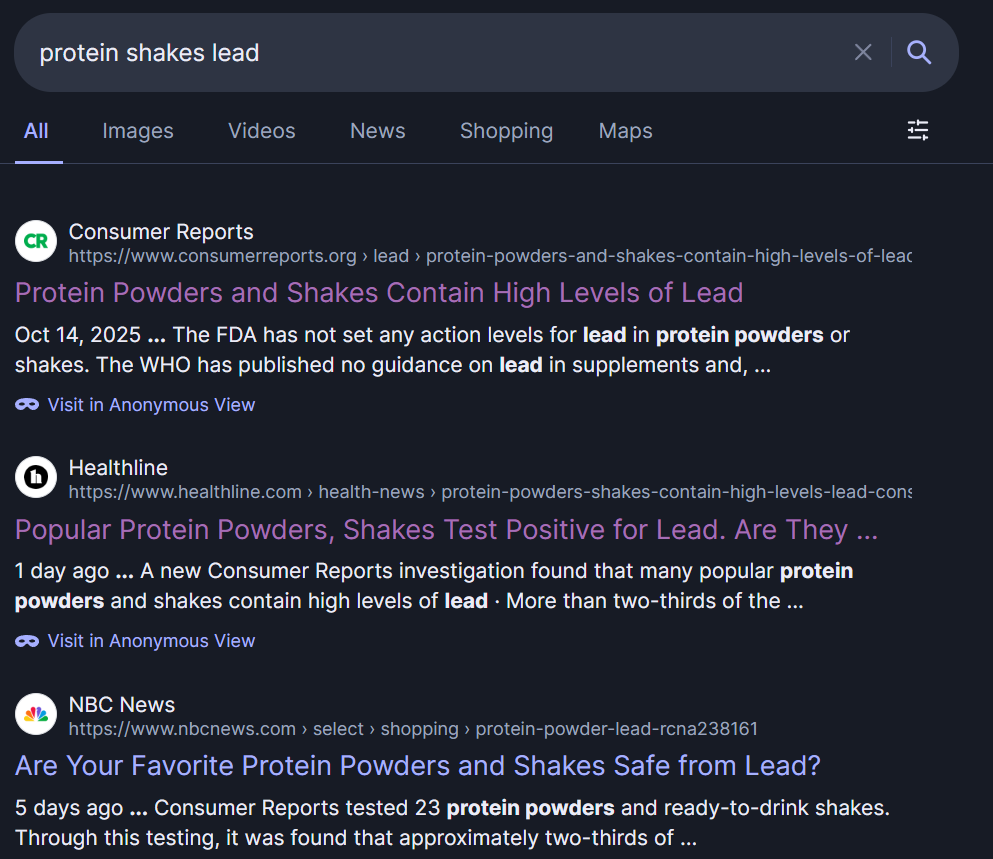The width and height of the screenshot is (993, 859).
Task: Switch to the Shopping tab
Action: point(507,130)
